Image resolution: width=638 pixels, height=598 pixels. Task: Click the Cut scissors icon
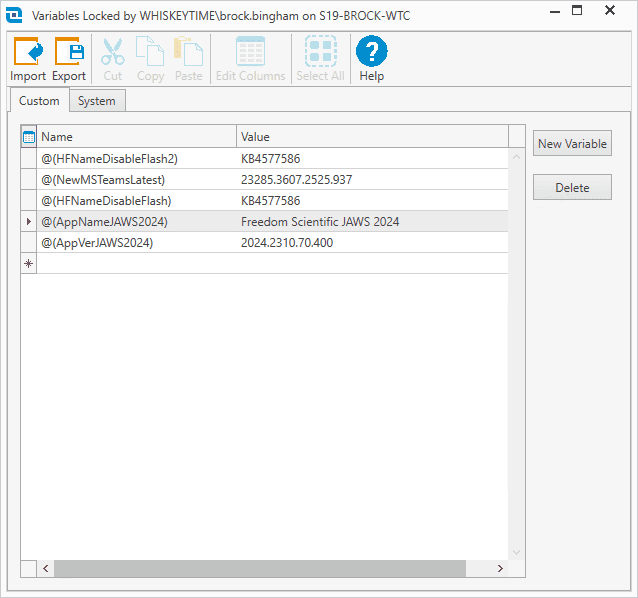pos(113,51)
